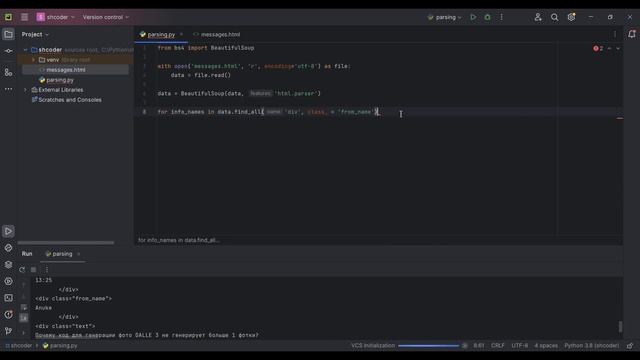640x360 pixels.
Task: Open 4 spaces indent settings
Action: (546, 346)
